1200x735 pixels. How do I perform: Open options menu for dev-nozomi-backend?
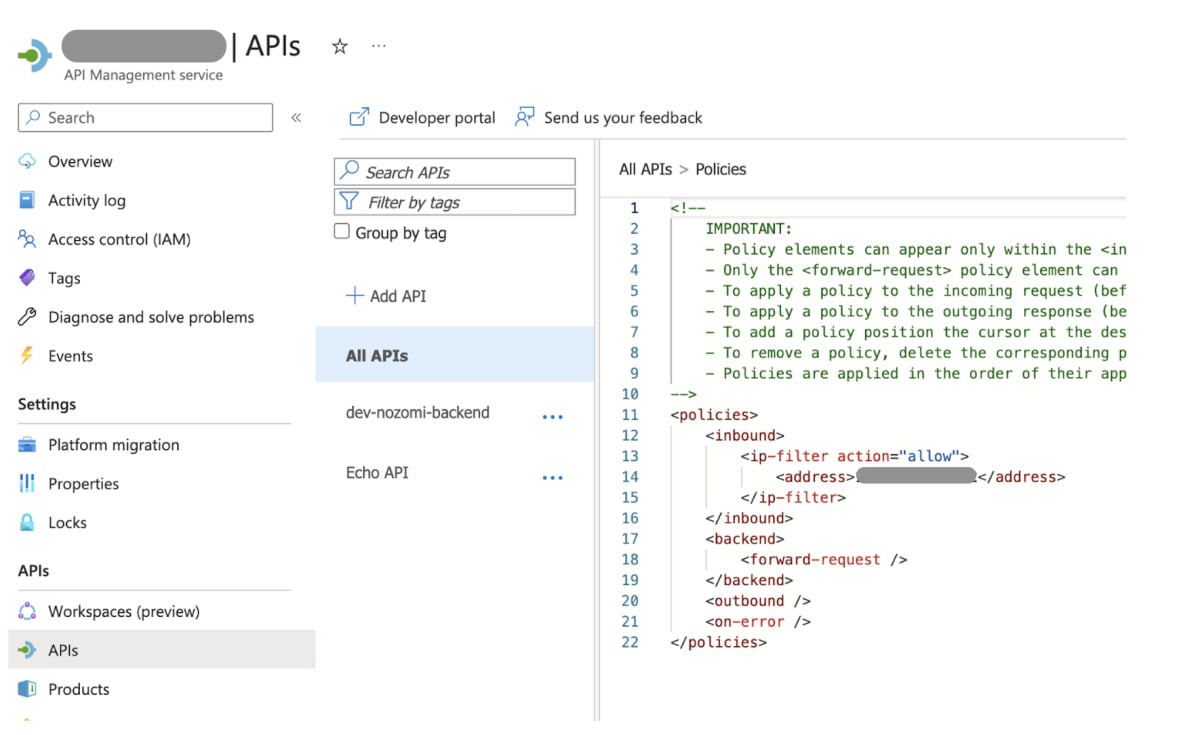(552, 417)
